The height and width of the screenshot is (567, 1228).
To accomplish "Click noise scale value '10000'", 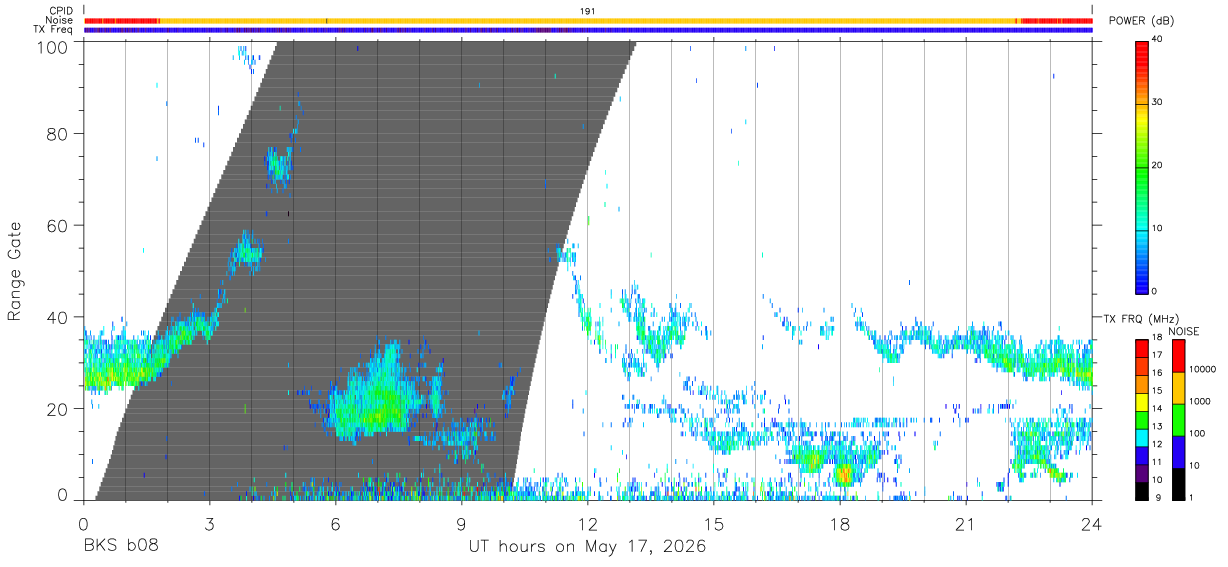I will coord(1202,370).
